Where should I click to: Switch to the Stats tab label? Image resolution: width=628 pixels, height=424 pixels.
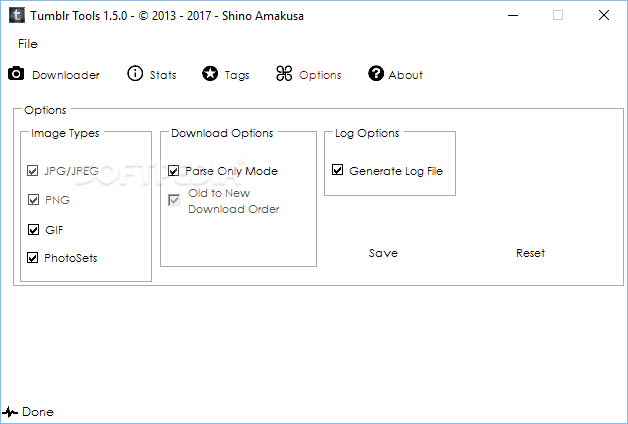[163, 75]
